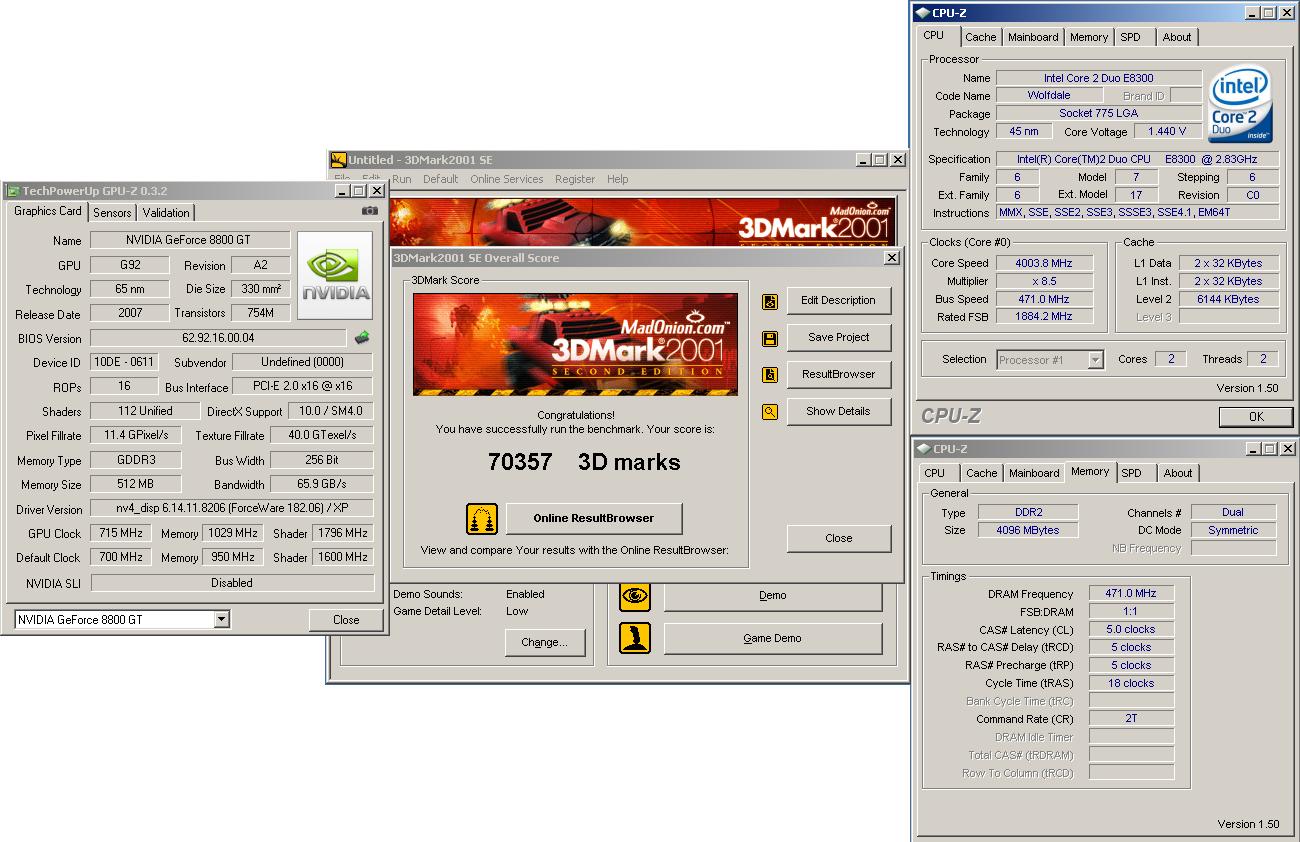The width and height of the screenshot is (1300, 842).
Task: Click the Code Name value Wolfdale
Action: click(1049, 96)
